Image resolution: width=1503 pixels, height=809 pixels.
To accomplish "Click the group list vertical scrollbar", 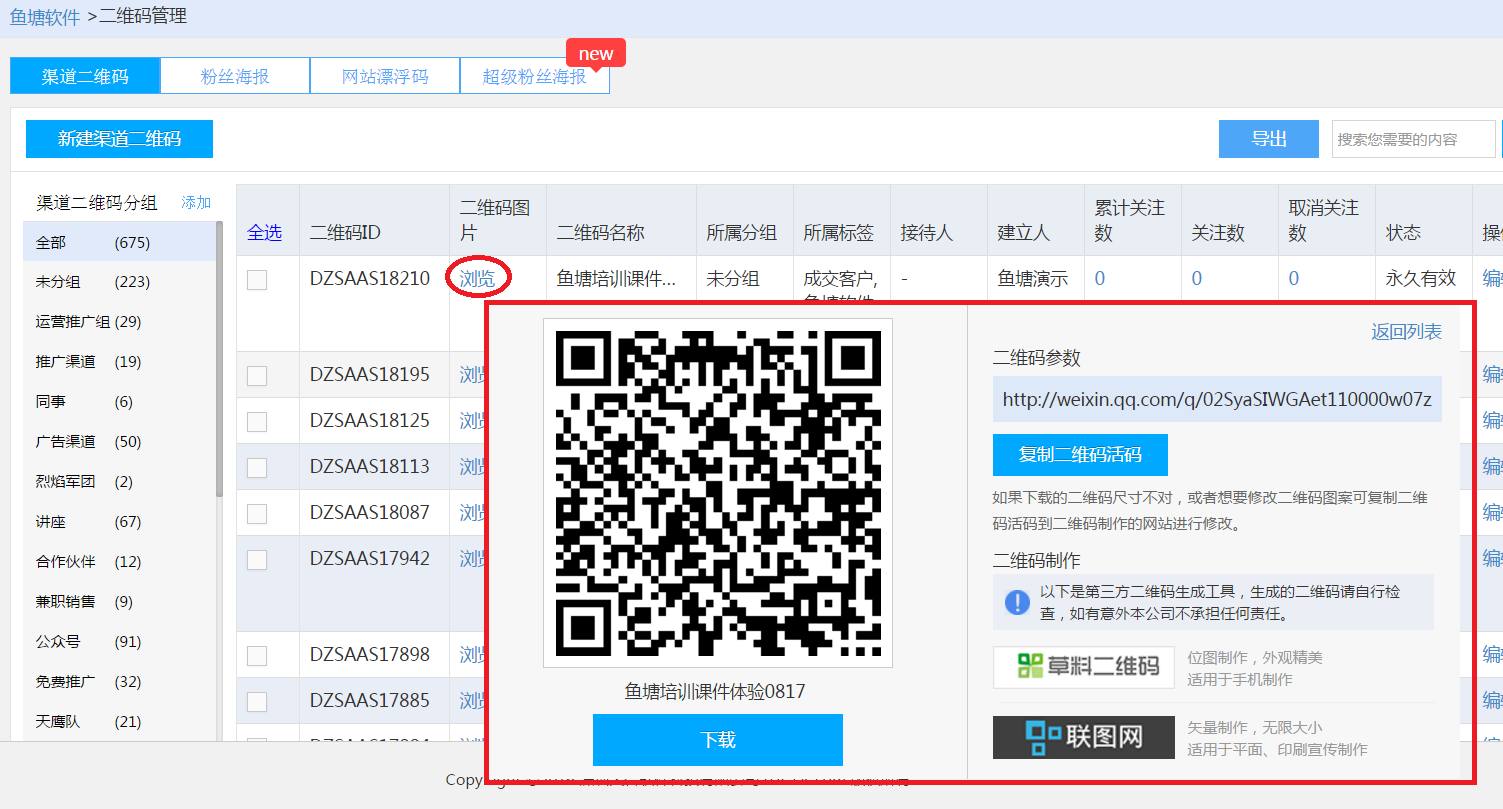I will point(220,360).
